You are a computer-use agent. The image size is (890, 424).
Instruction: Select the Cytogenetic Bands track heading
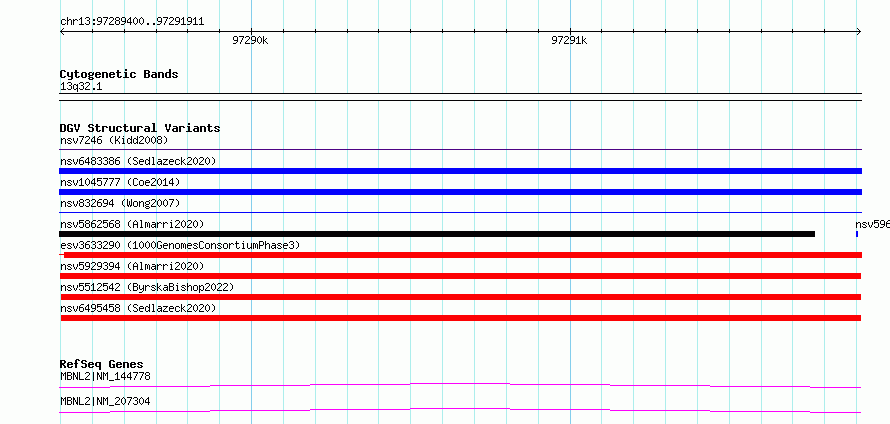coord(119,74)
